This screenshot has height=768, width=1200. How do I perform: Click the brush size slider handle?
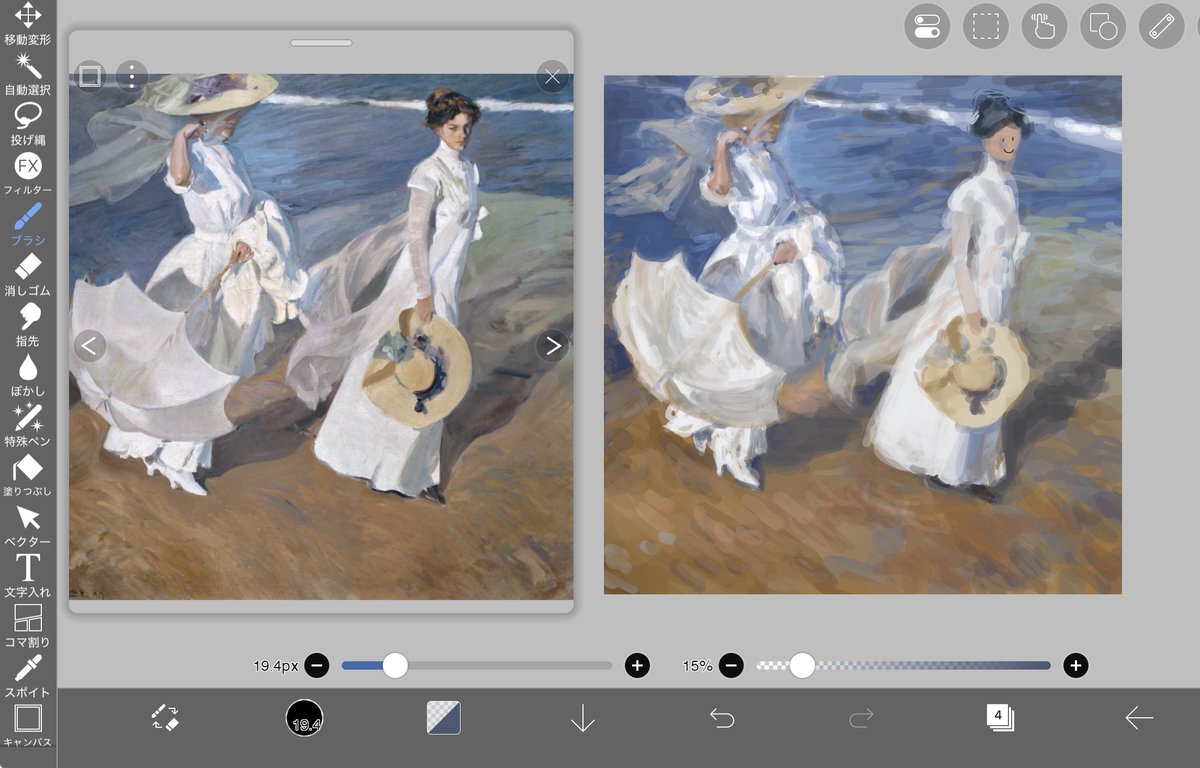click(395, 665)
